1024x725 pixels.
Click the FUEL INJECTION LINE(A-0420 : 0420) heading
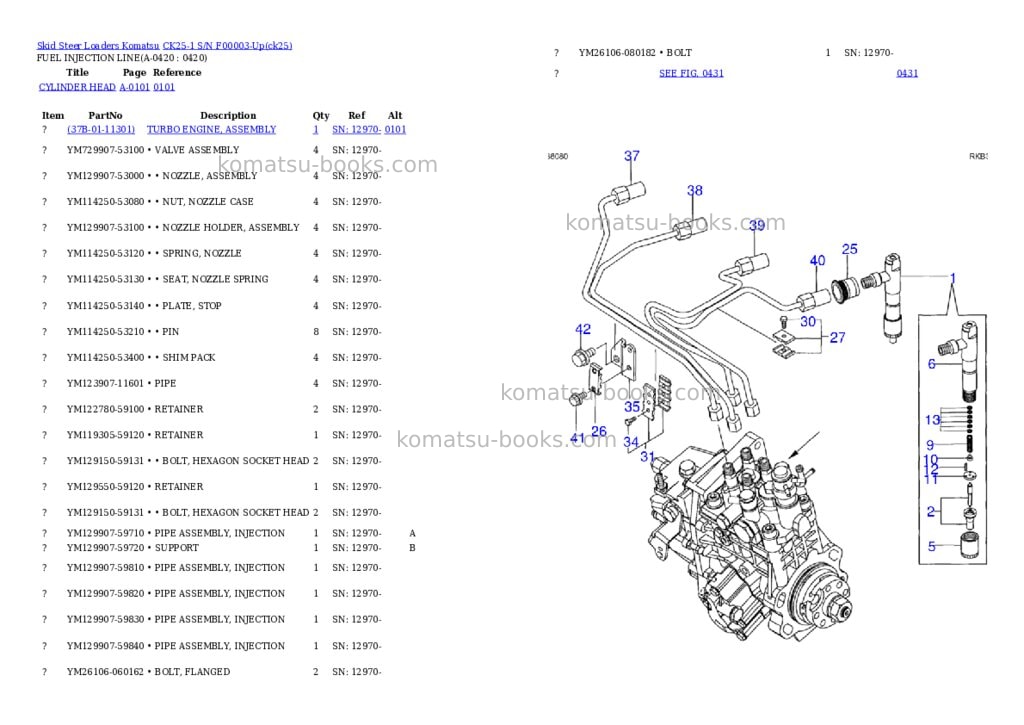pyautogui.click(x=122, y=58)
